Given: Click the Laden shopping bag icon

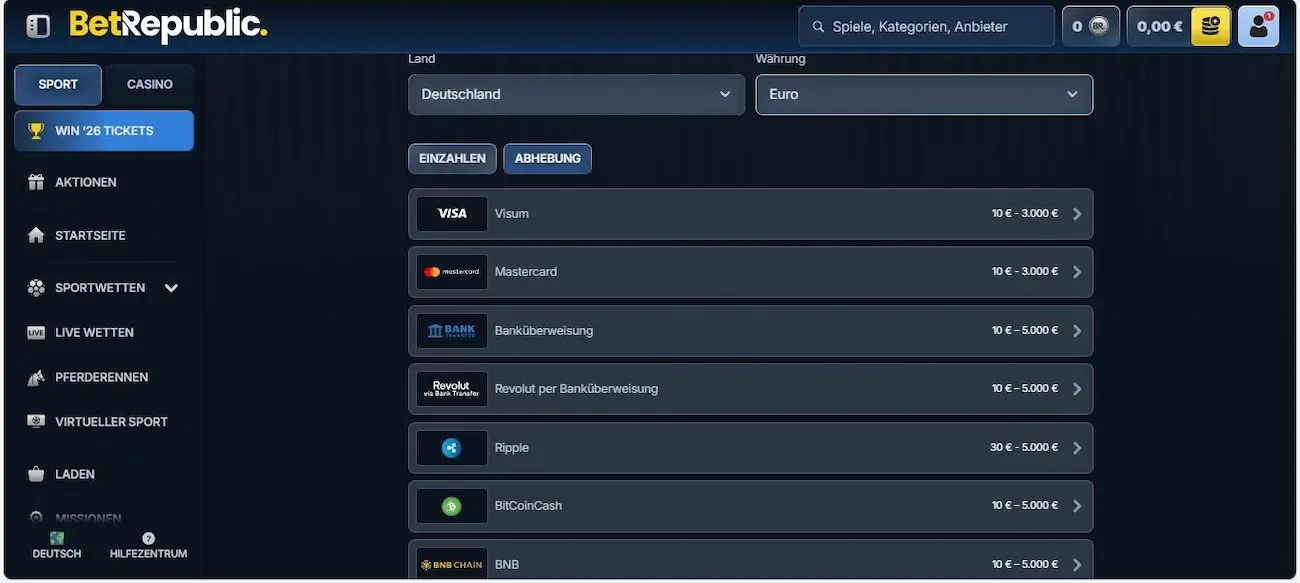Looking at the screenshot, I should tap(36, 474).
